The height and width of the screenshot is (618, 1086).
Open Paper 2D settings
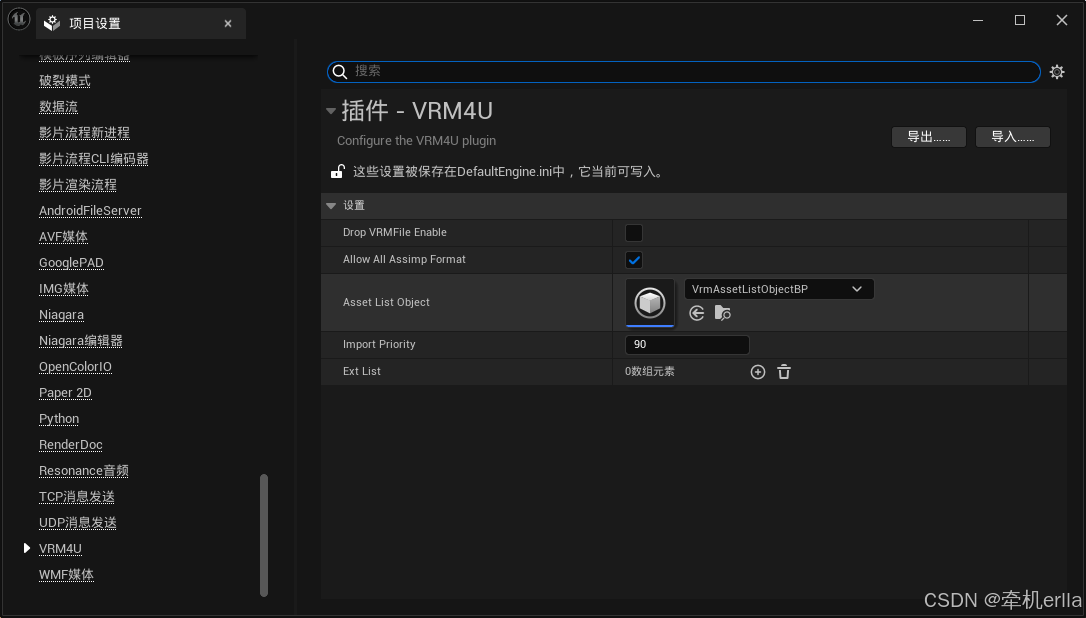click(65, 392)
